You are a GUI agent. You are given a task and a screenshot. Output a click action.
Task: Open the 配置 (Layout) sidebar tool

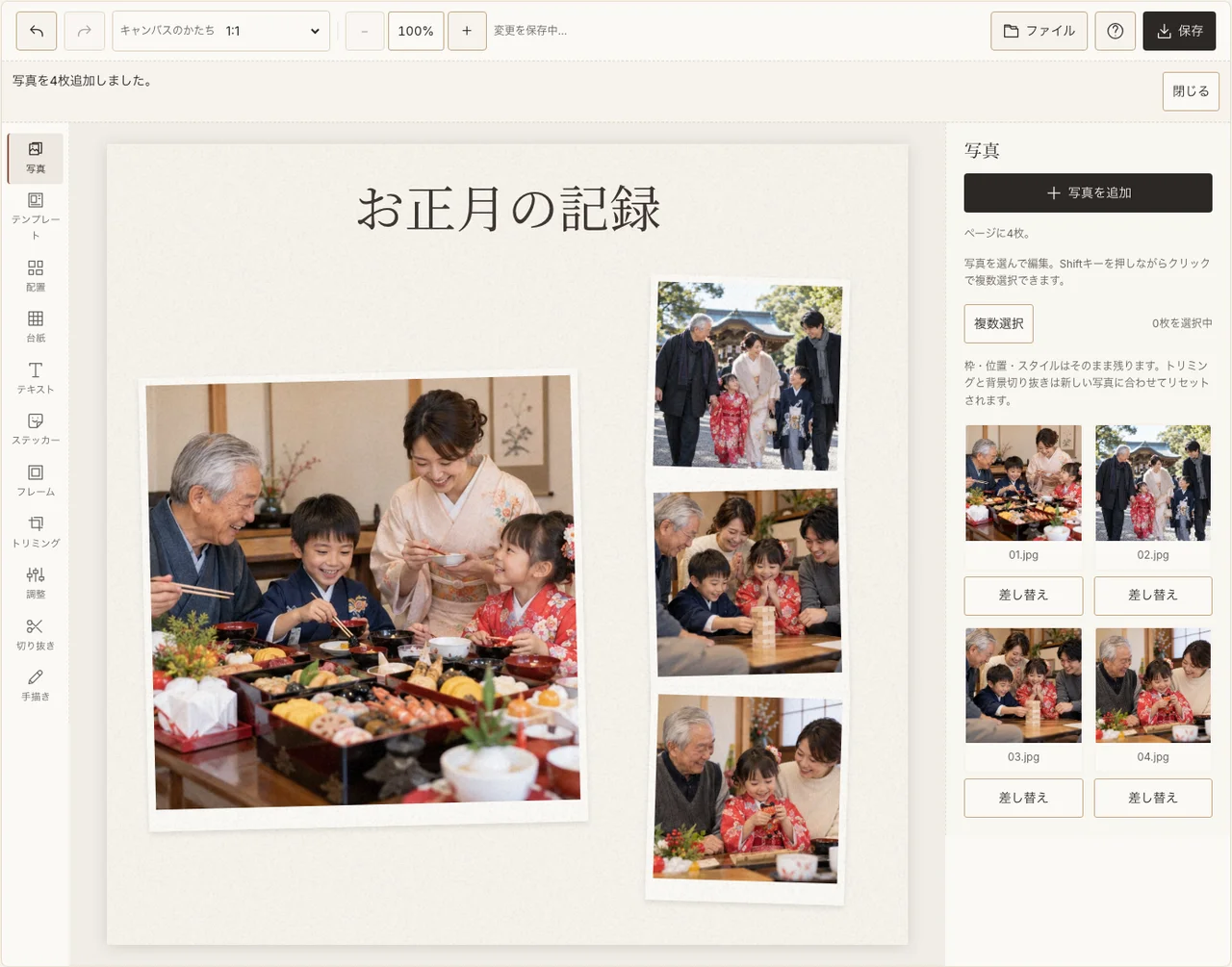point(36,275)
